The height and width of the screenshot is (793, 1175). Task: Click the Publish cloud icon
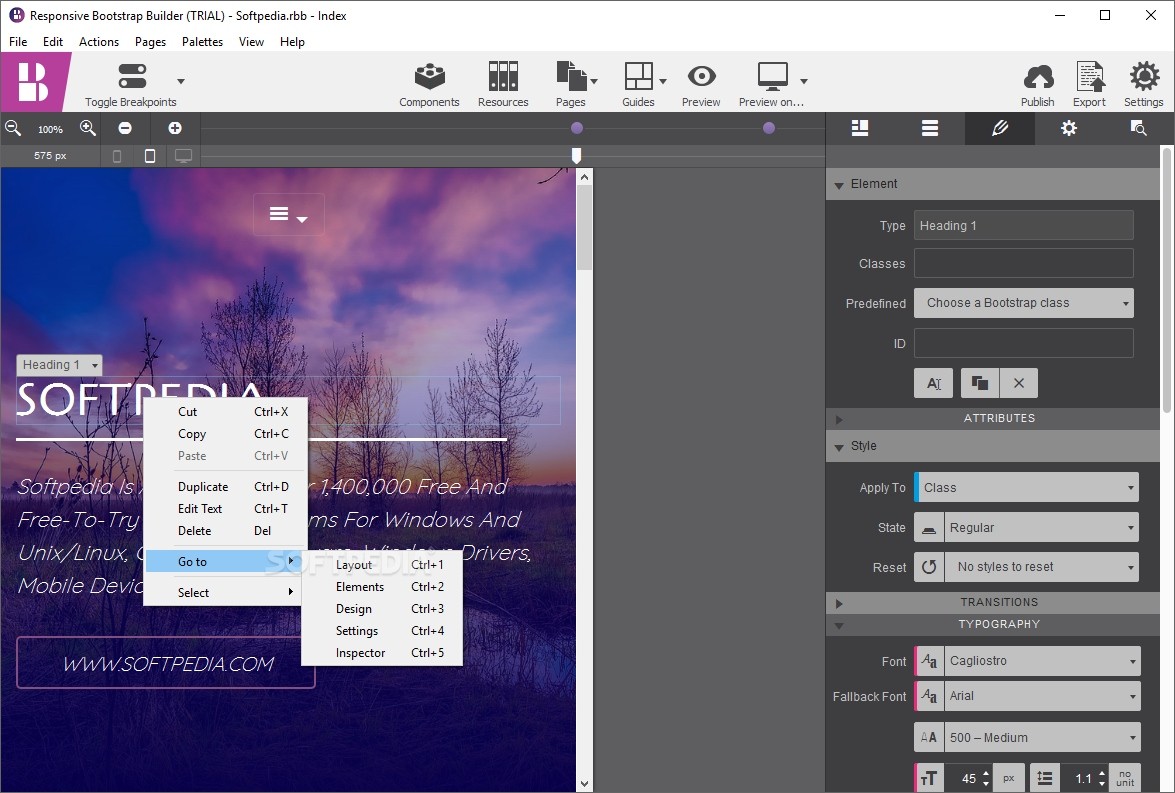[x=1038, y=76]
